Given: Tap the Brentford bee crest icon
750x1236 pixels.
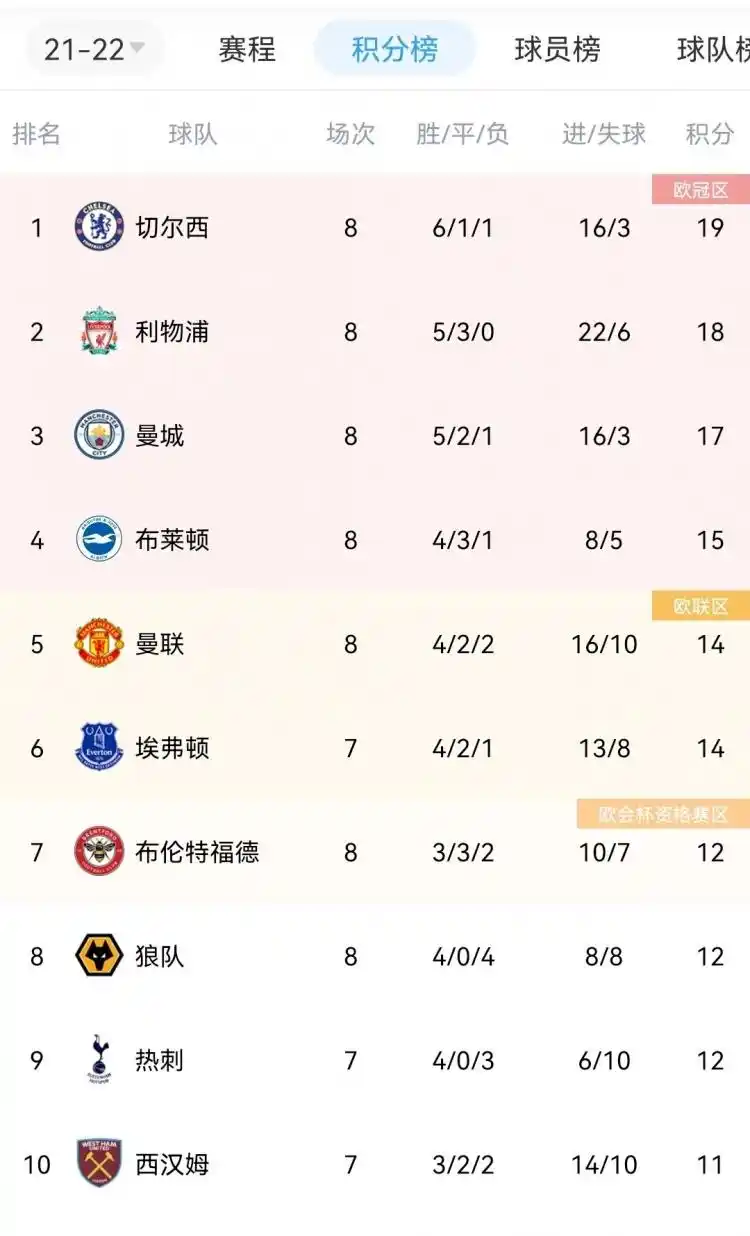Looking at the screenshot, I should [x=99, y=852].
